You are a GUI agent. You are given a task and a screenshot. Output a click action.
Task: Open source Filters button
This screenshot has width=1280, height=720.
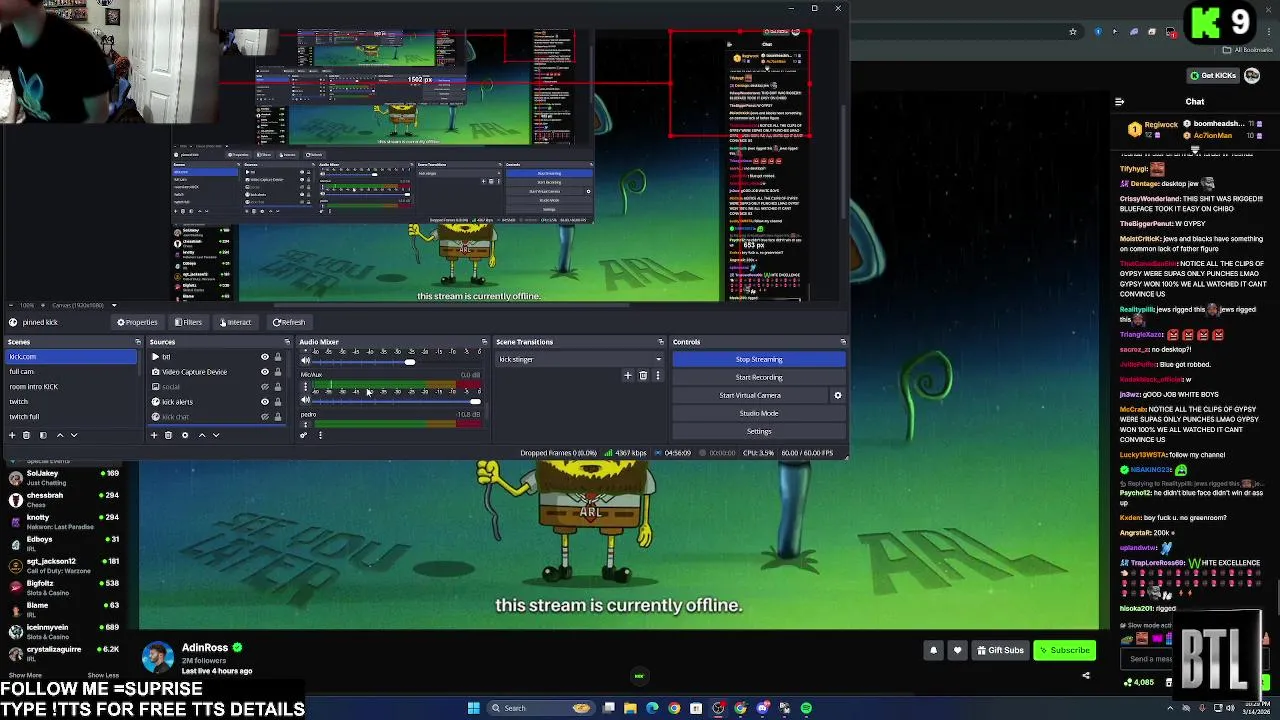pyautogui.click(x=188, y=322)
